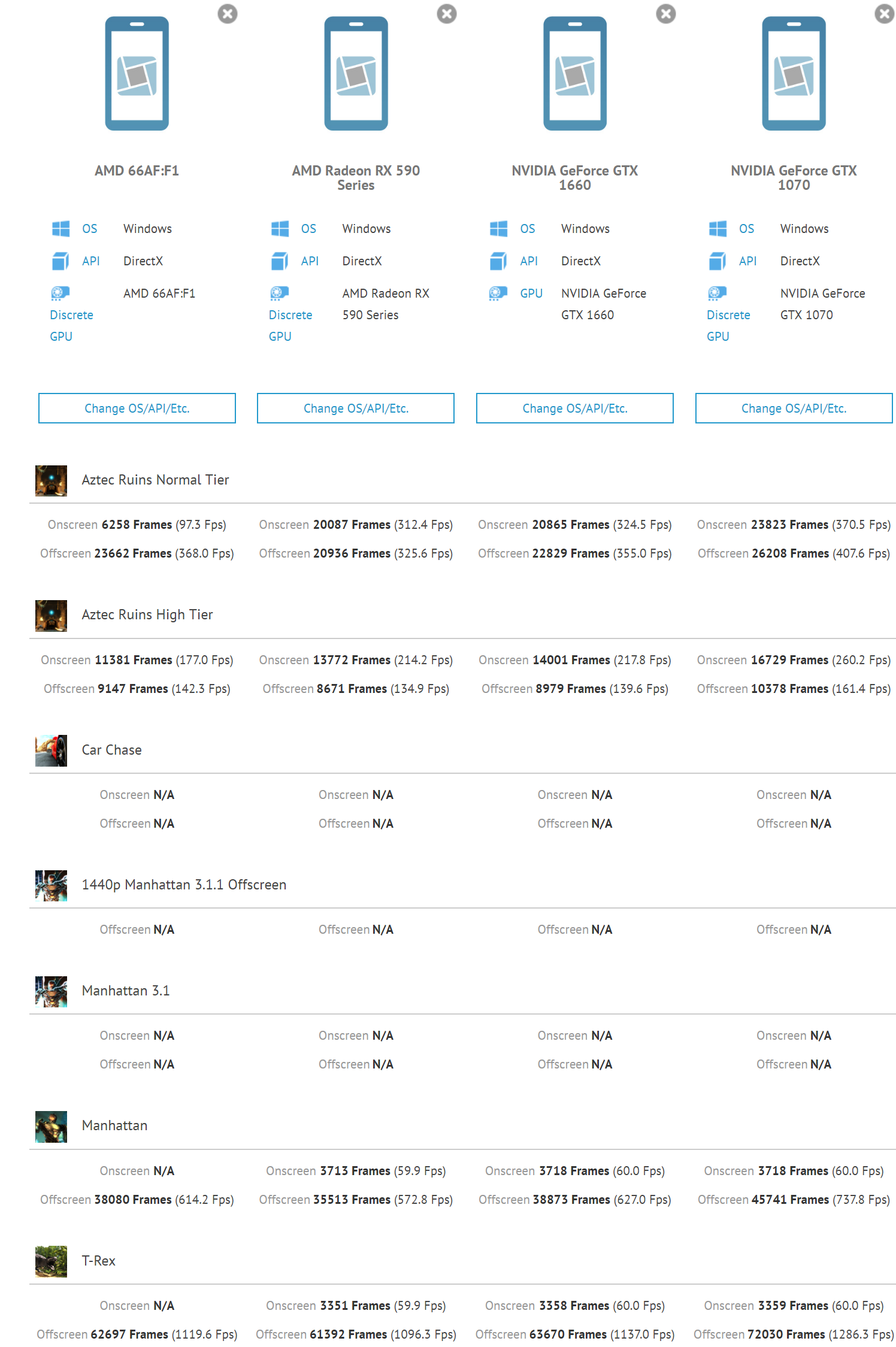This screenshot has width=896, height=1347.
Task: Open Manhattan test thumbnail
Action: [51, 1127]
